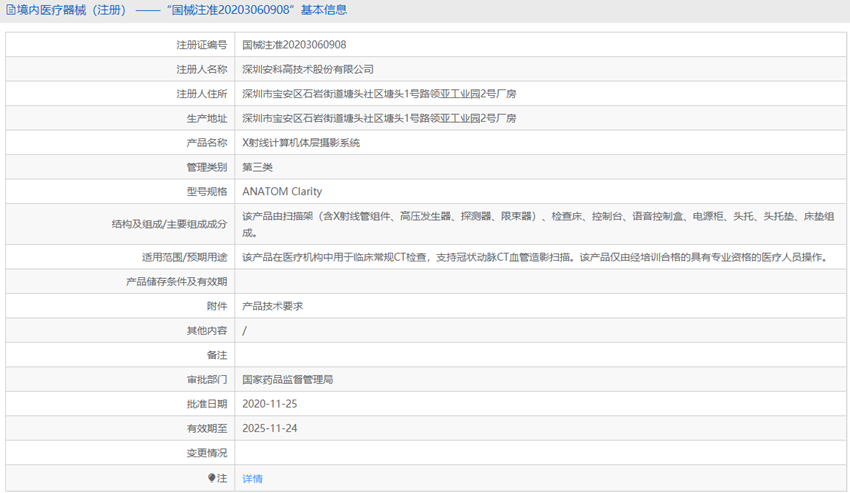Click the label 注册人名称
The image size is (850, 493).
(x=202, y=69)
